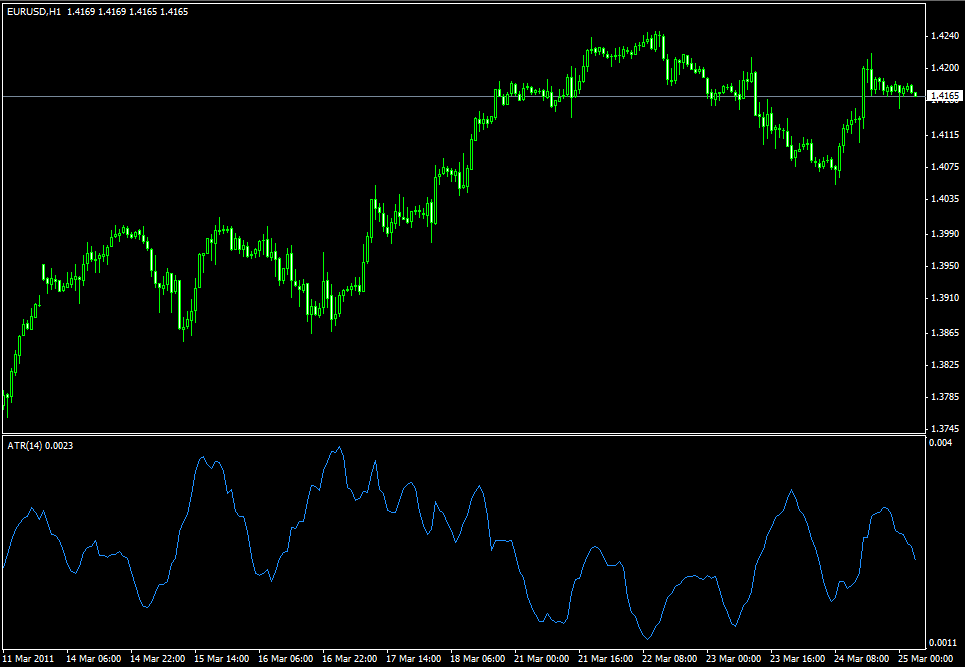Click the 24 Mar 08:00 time label

click(862, 658)
